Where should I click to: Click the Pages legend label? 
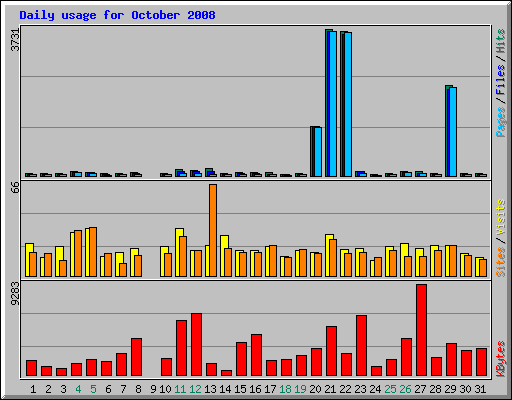point(501,122)
